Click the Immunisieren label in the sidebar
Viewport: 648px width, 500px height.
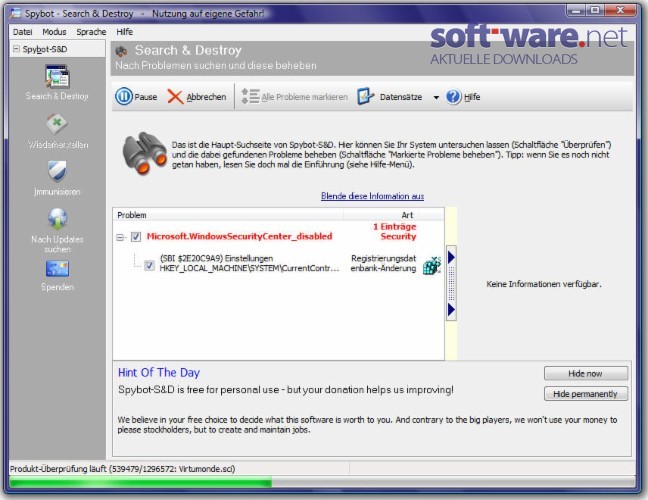pos(57,192)
